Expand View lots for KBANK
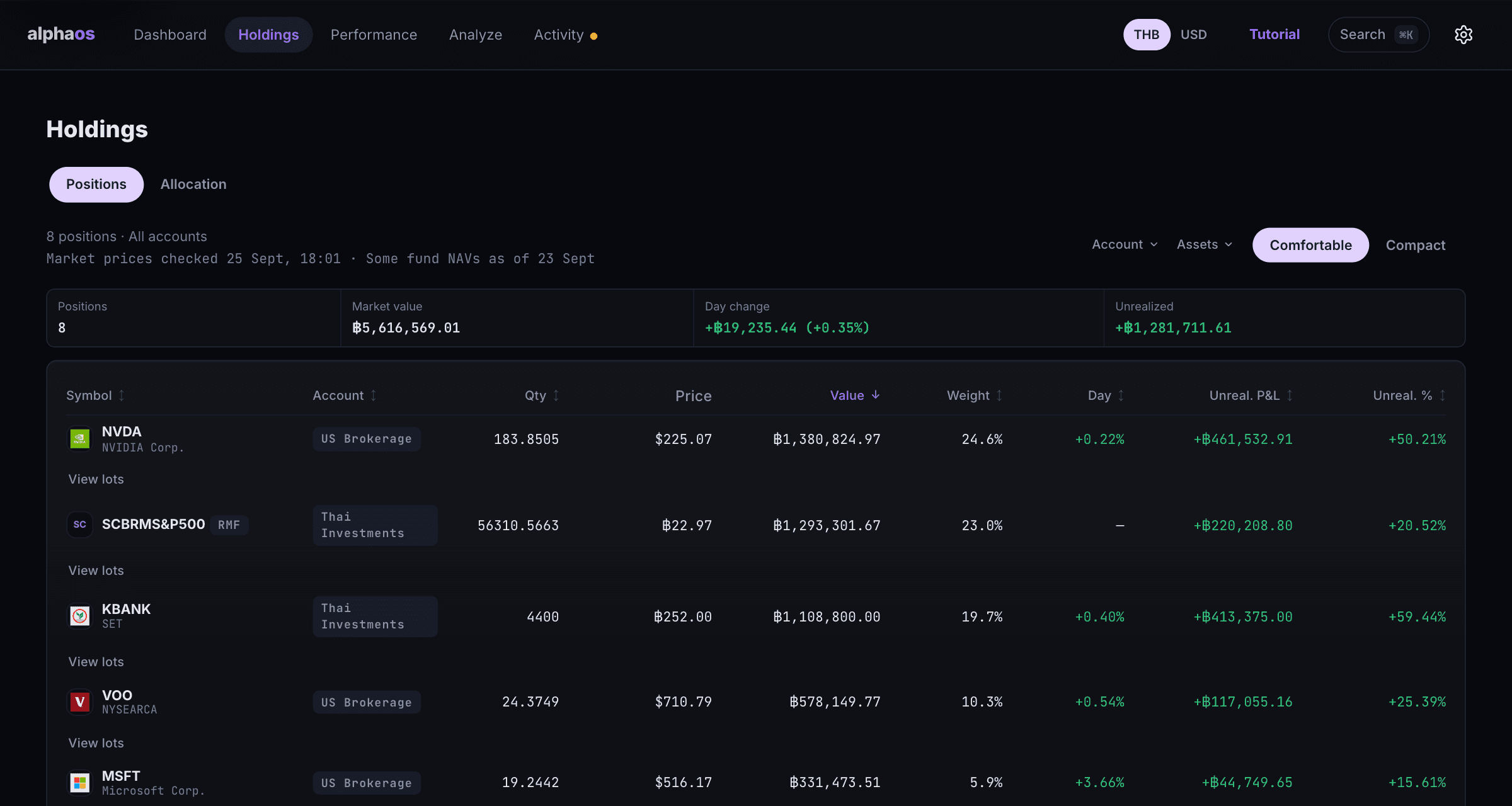The width and height of the screenshot is (1512, 806). pyautogui.click(x=96, y=662)
